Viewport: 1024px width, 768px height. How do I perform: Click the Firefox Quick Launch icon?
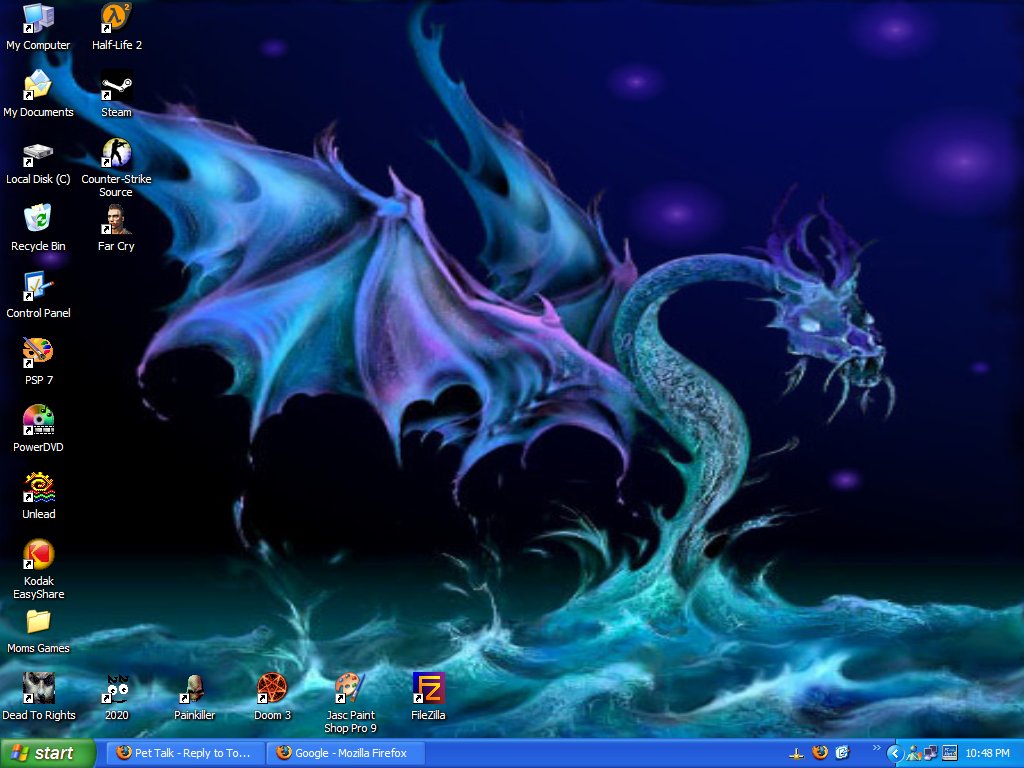[x=820, y=753]
